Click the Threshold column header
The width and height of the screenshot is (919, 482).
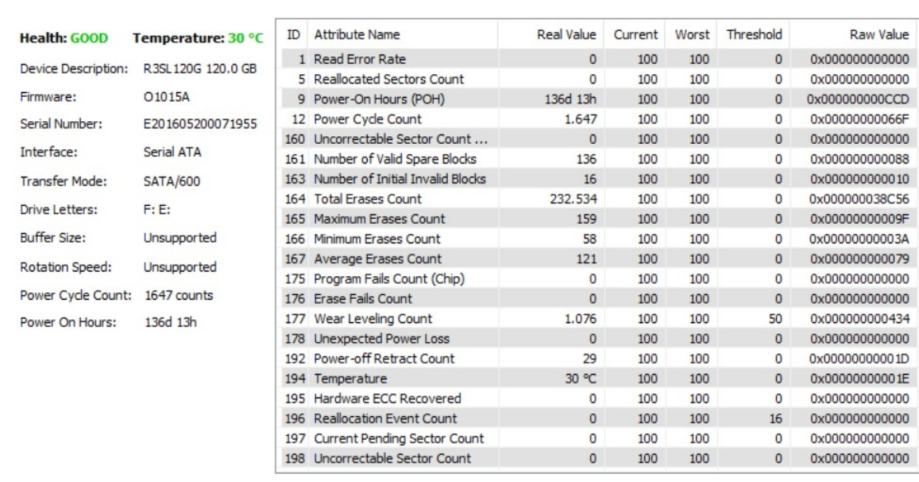[754, 35]
